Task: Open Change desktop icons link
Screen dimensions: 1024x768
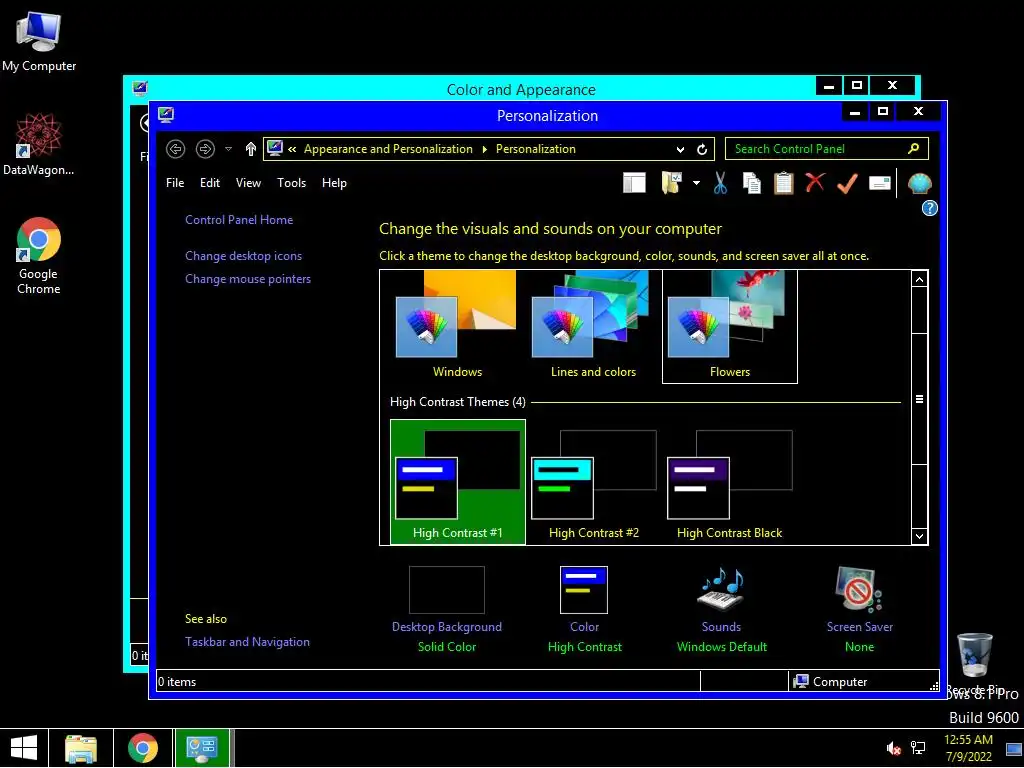Action: tap(244, 256)
